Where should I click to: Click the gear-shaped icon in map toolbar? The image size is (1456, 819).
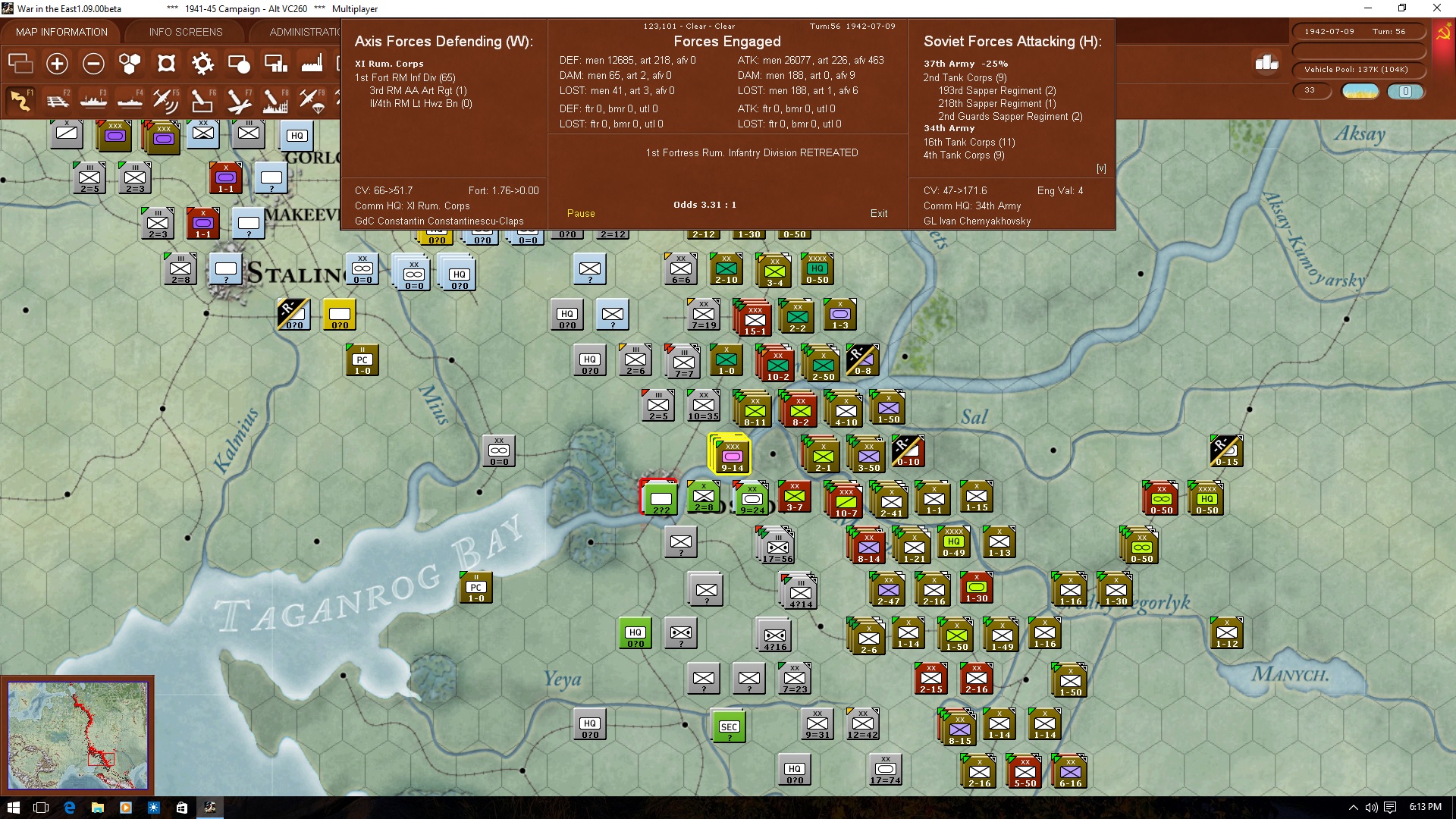(202, 64)
